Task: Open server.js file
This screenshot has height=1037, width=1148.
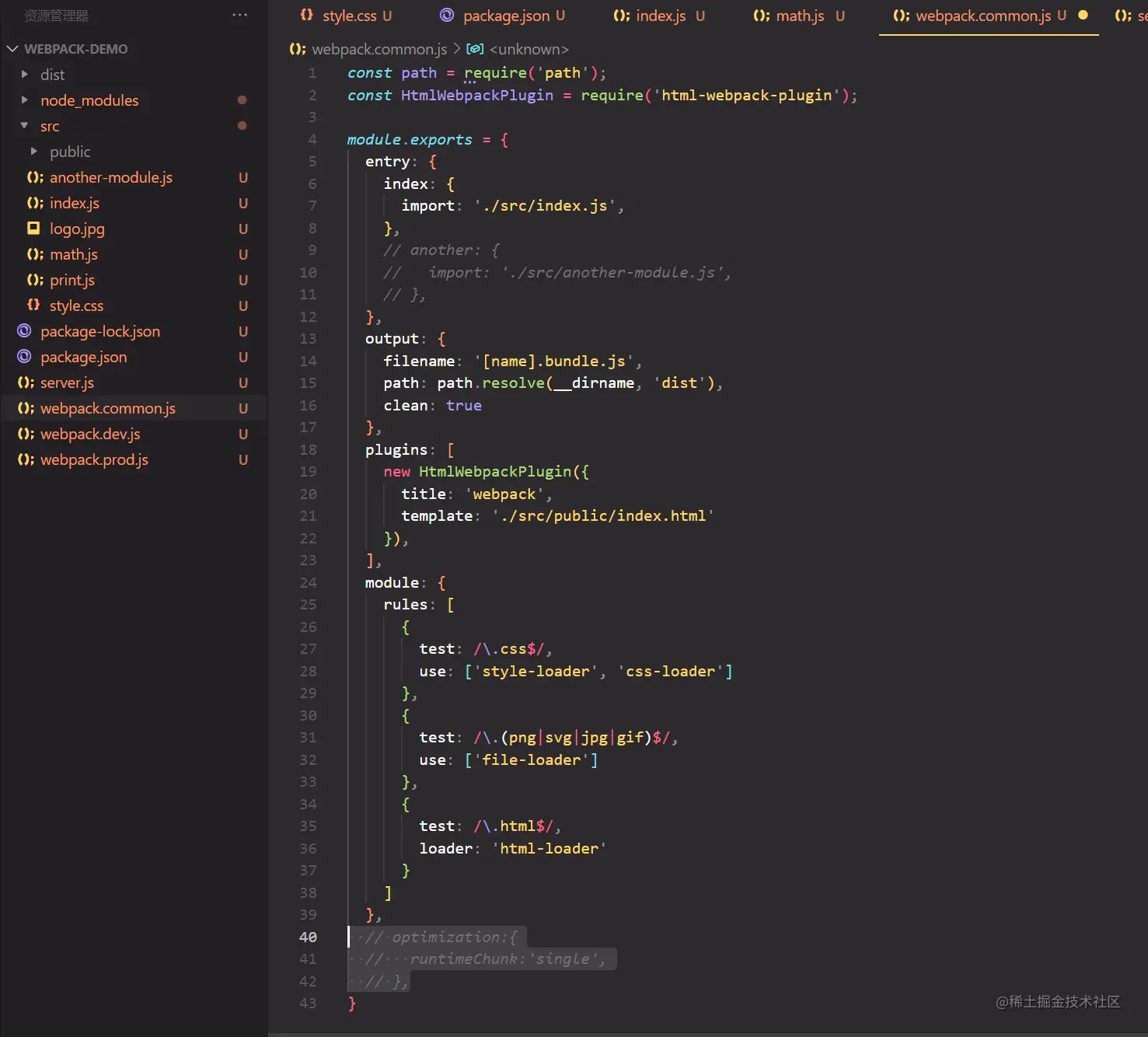Action: coord(67,382)
